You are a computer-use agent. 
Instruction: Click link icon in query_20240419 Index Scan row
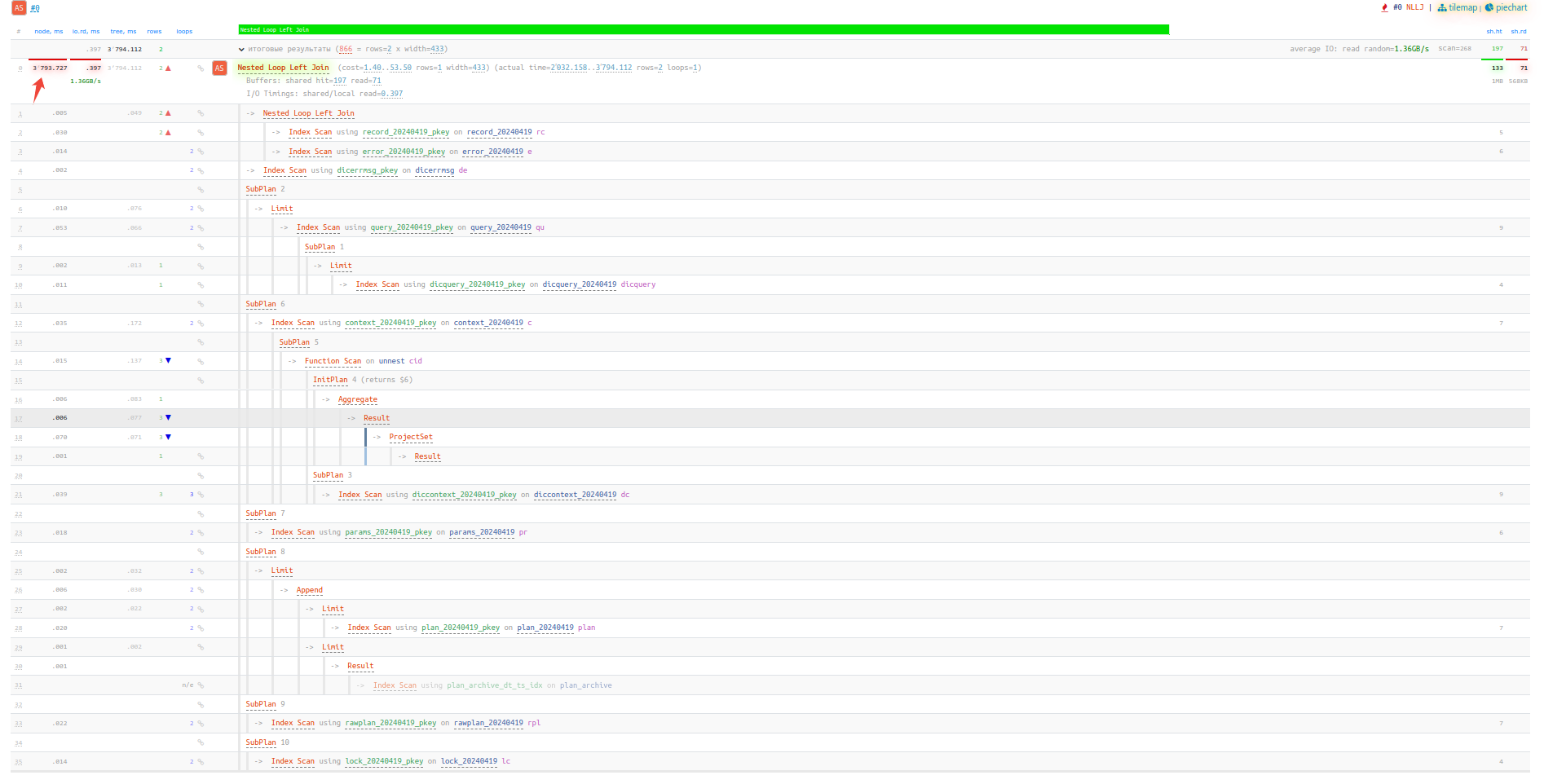coord(201,228)
